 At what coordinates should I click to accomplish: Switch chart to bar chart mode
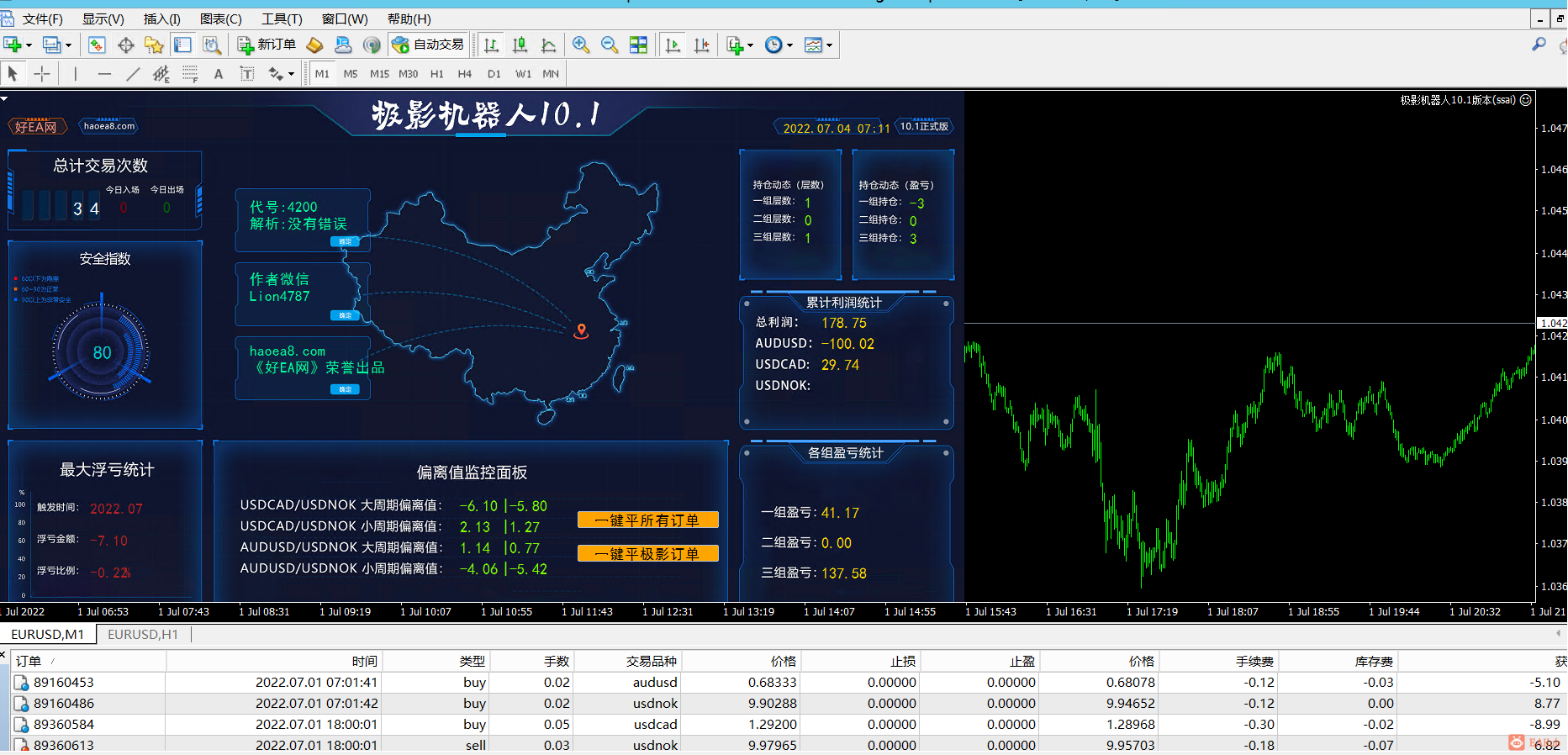tap(492, 45)
